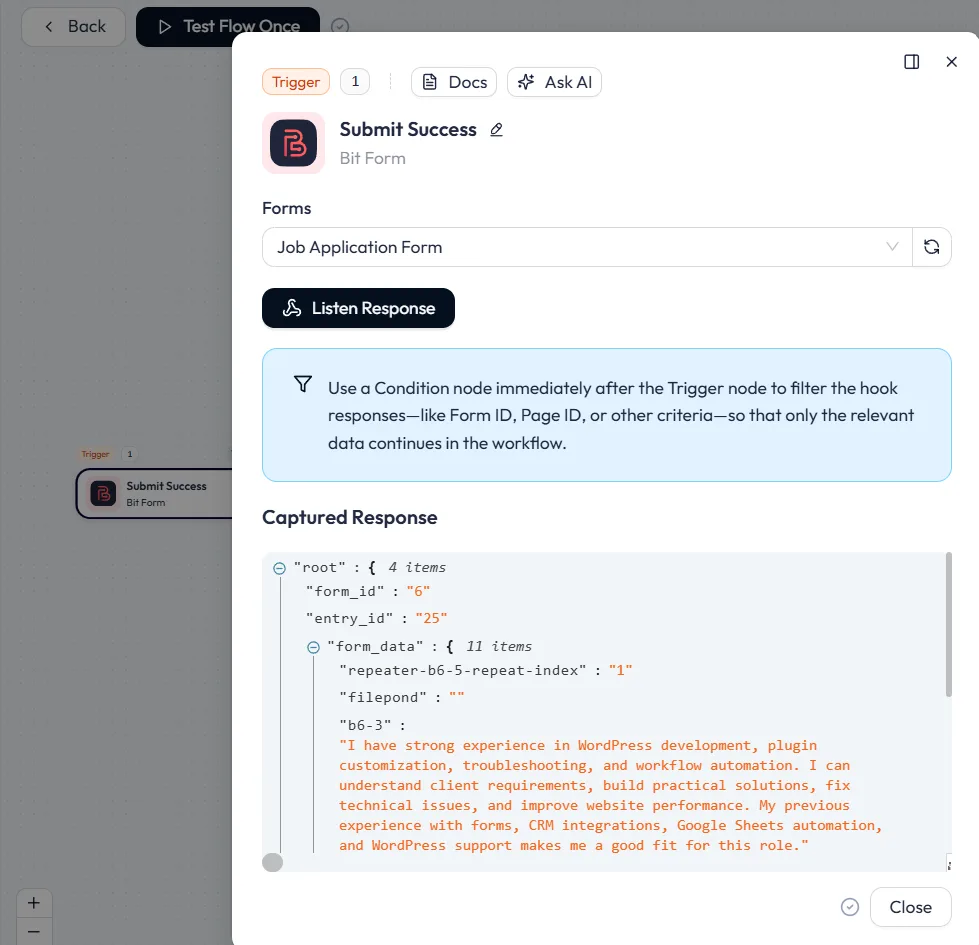Click the Bit Form subtitle text
979x945 pixels.
click(373, 159)
